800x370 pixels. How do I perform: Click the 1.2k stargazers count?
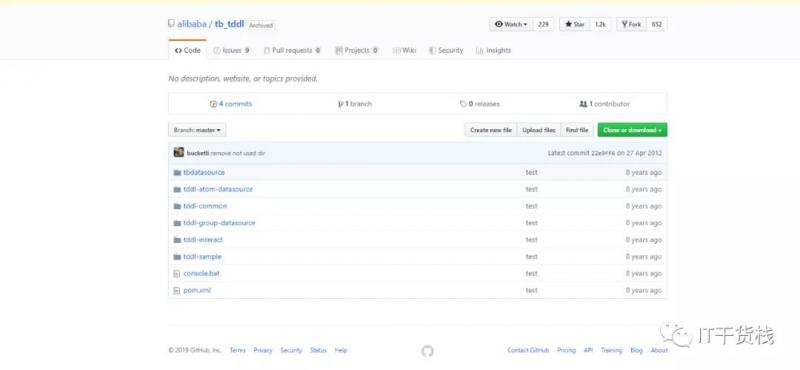[x=600, y=24]
